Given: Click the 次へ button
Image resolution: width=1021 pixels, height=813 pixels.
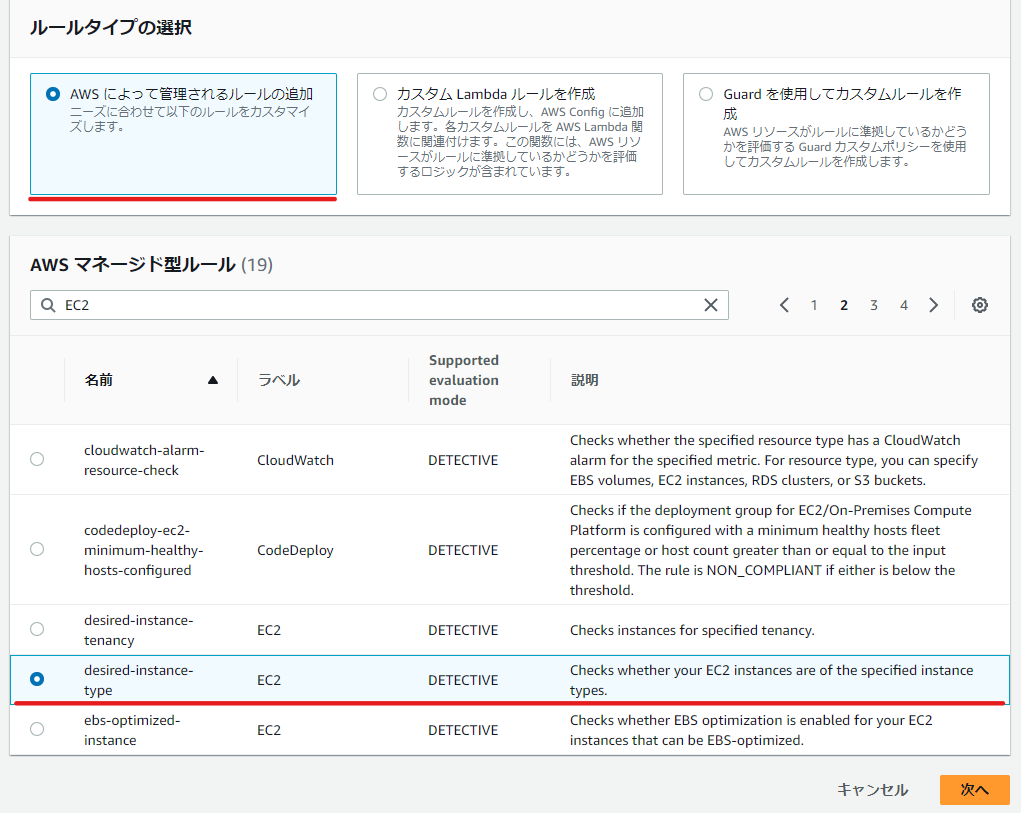Looking at the screenshot, I should (x=973, y=789).
